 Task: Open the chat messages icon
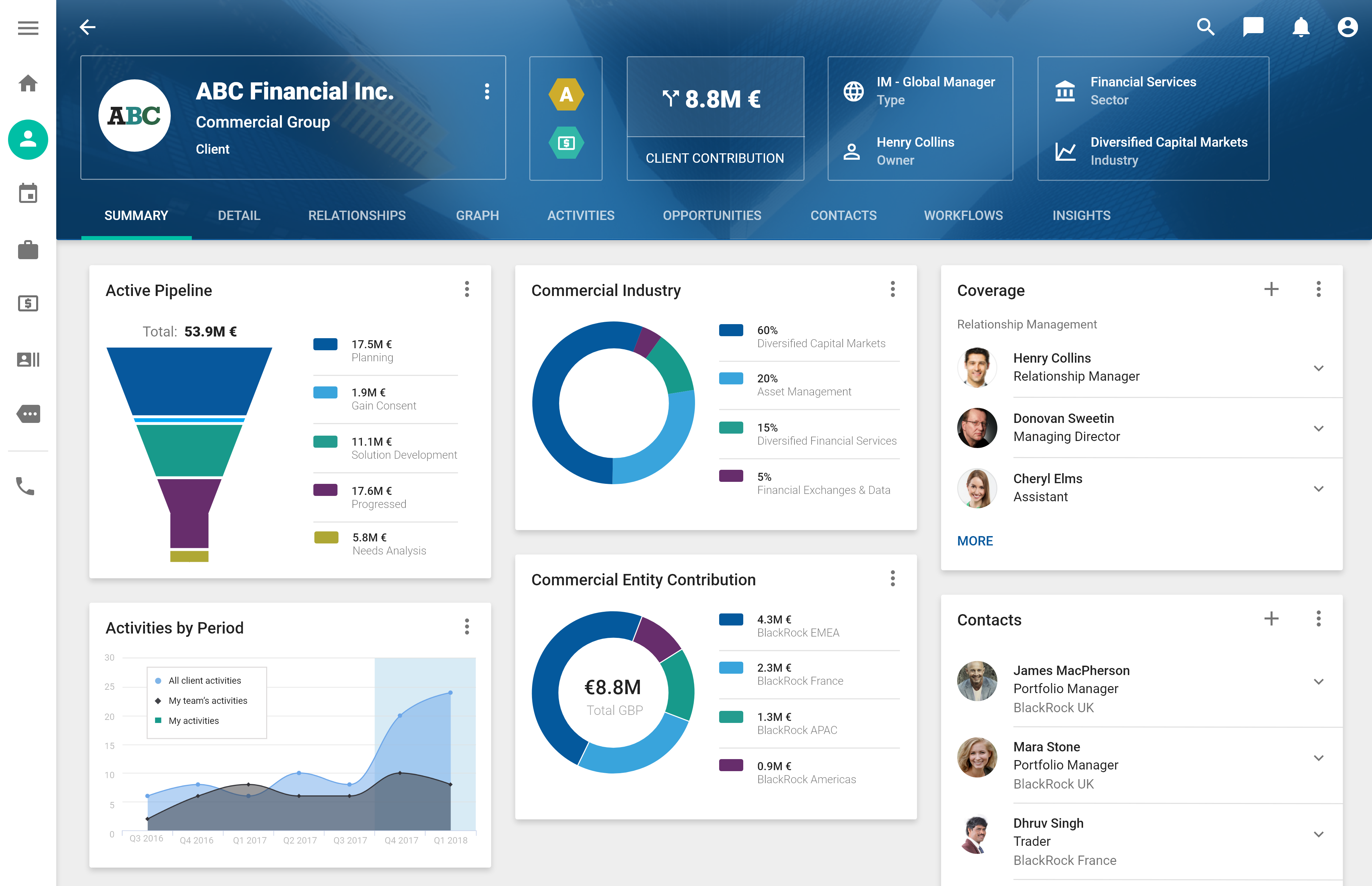(1253, 27)
